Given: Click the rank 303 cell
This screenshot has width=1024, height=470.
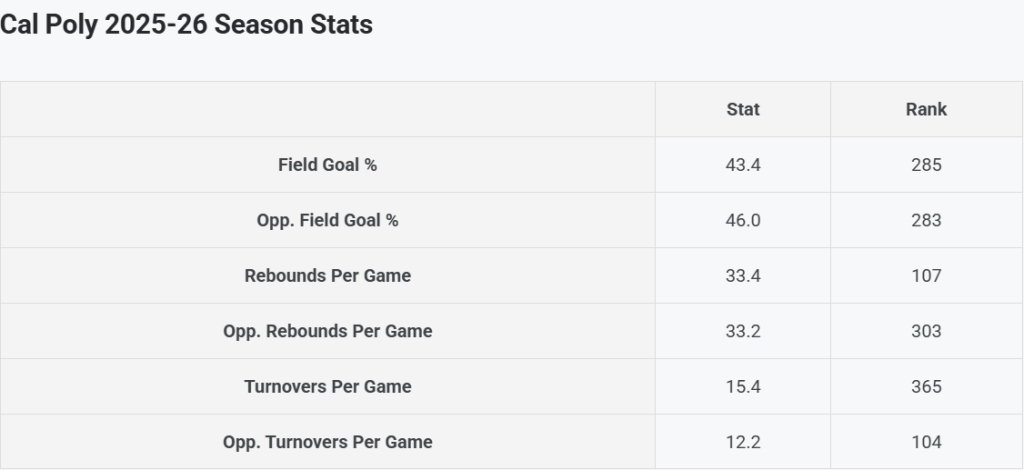Looking at the screenshot, I should [926, 331].
